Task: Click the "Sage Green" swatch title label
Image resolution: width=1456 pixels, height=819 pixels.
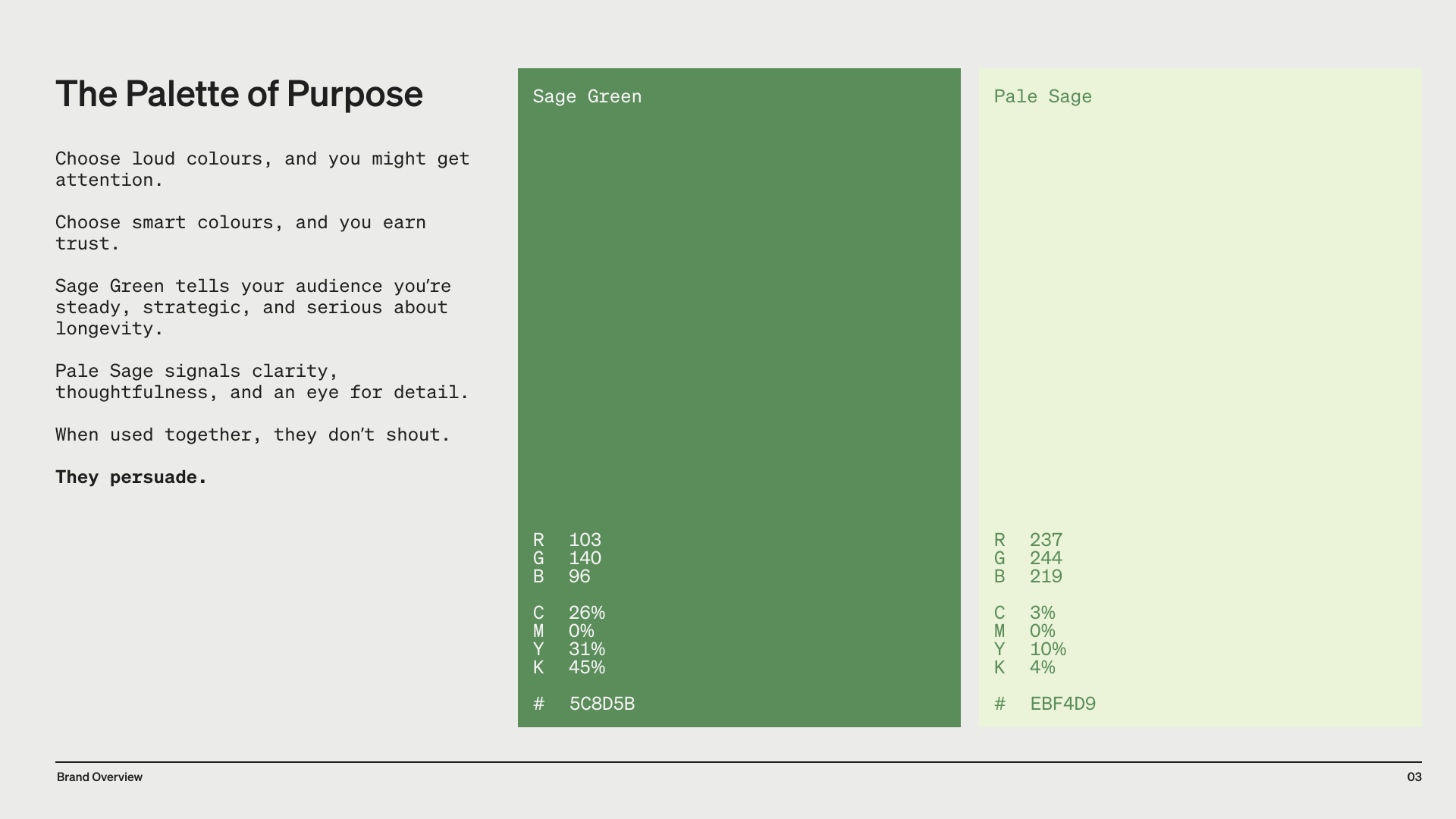Action: (x=587, y=97)
